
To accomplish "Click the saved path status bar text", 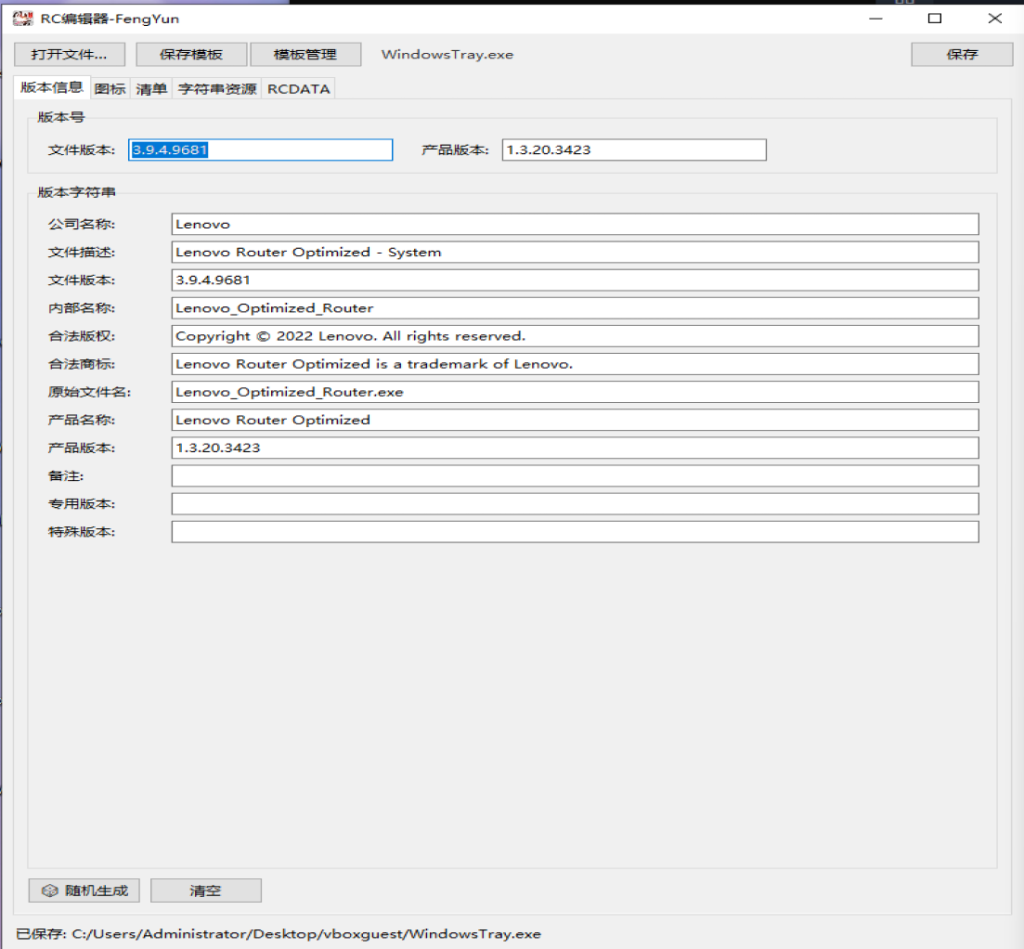I will (x=278, y=933).
